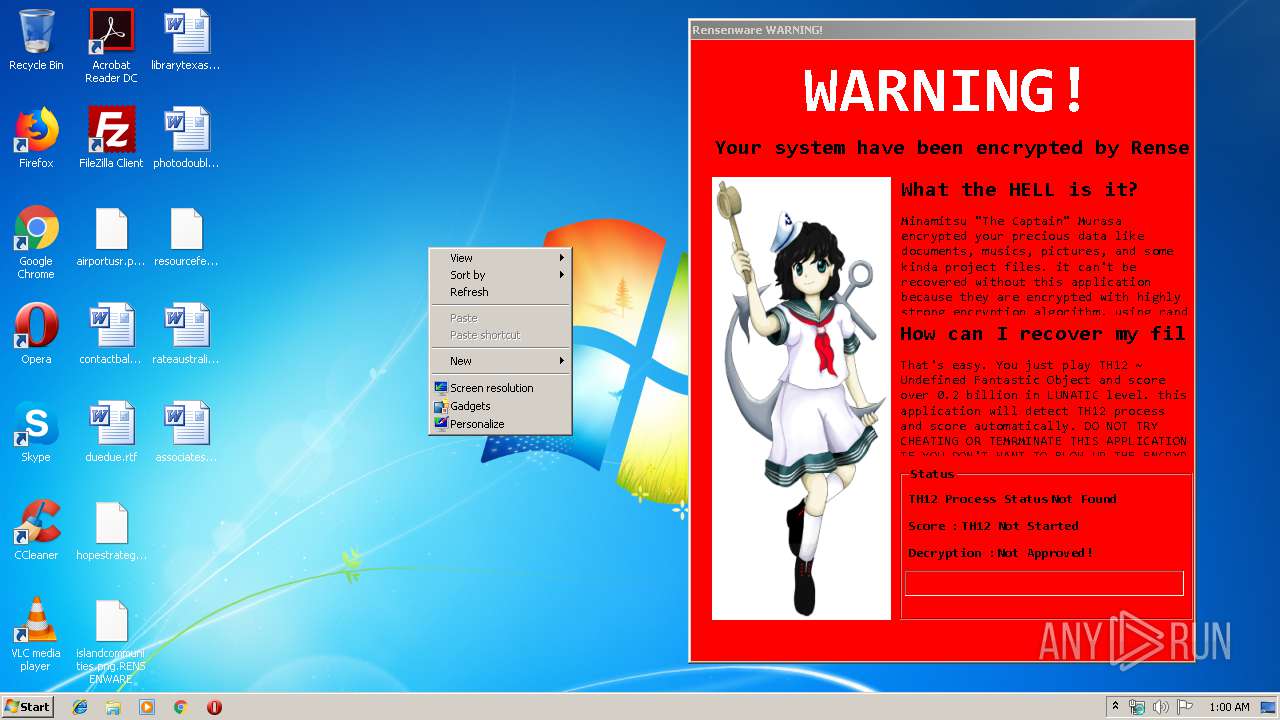The height and width of the screenshot is (720, 1280).
Task: Click 'What the HELL is it?' heading
Action: tap(1019, 189)
